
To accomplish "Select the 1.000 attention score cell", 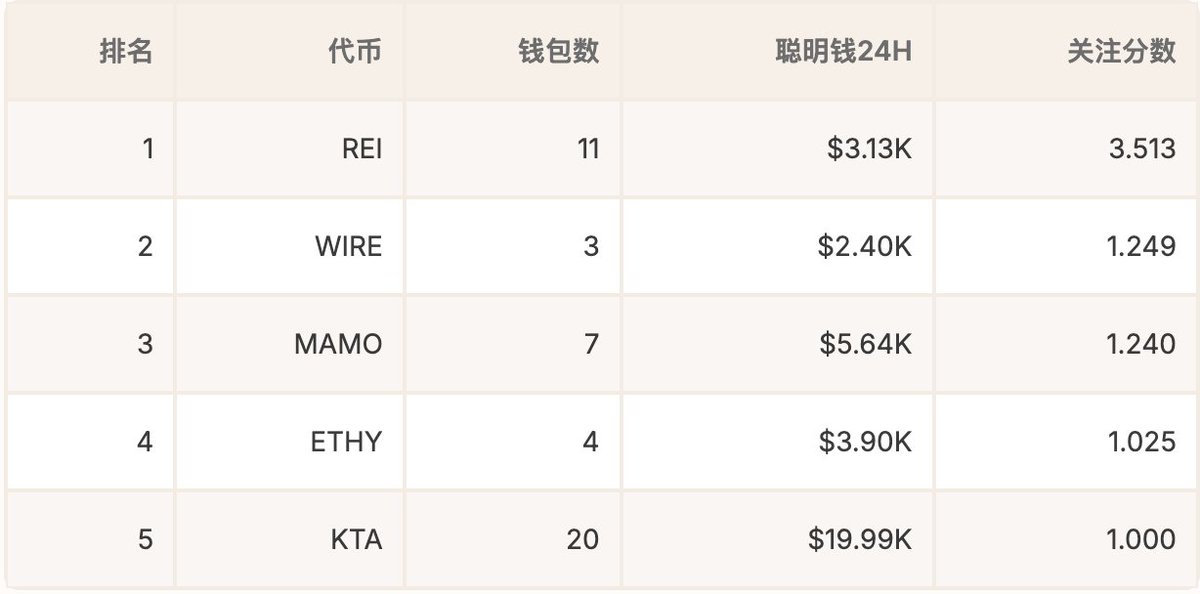I will click(x=1142, y=539).
